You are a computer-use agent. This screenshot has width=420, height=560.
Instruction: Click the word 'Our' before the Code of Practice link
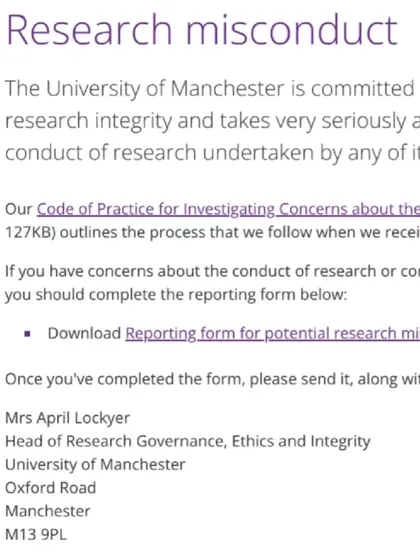pos(19,209)
